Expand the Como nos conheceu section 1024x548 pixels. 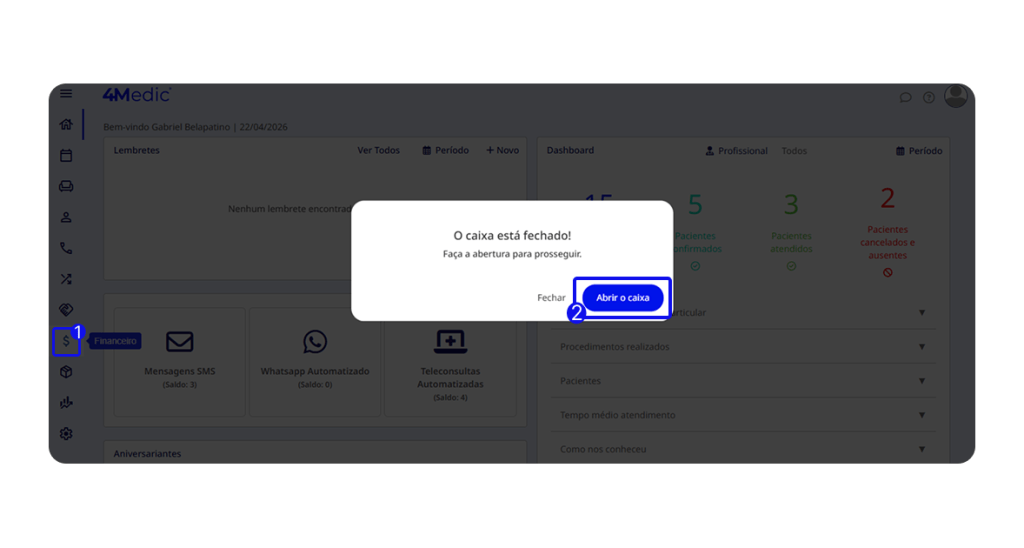click(x=743, y=449)
